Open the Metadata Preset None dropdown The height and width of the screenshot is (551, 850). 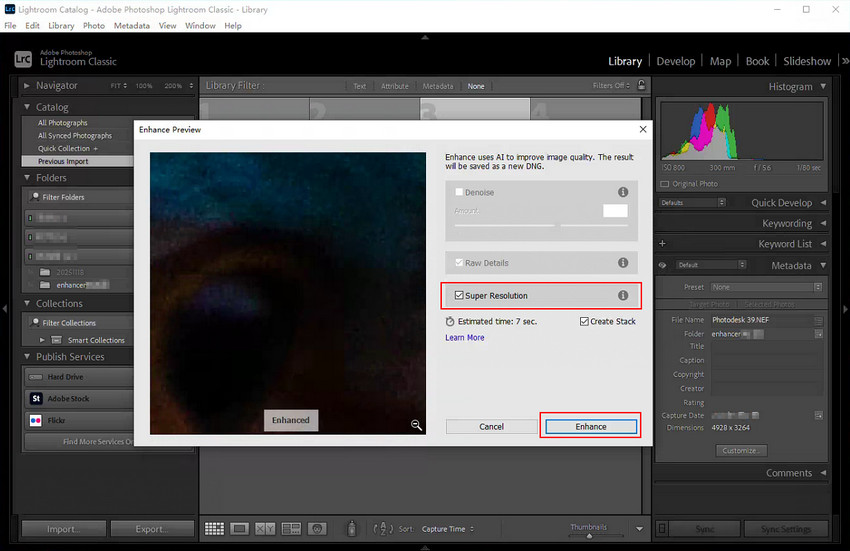point(766,287)
